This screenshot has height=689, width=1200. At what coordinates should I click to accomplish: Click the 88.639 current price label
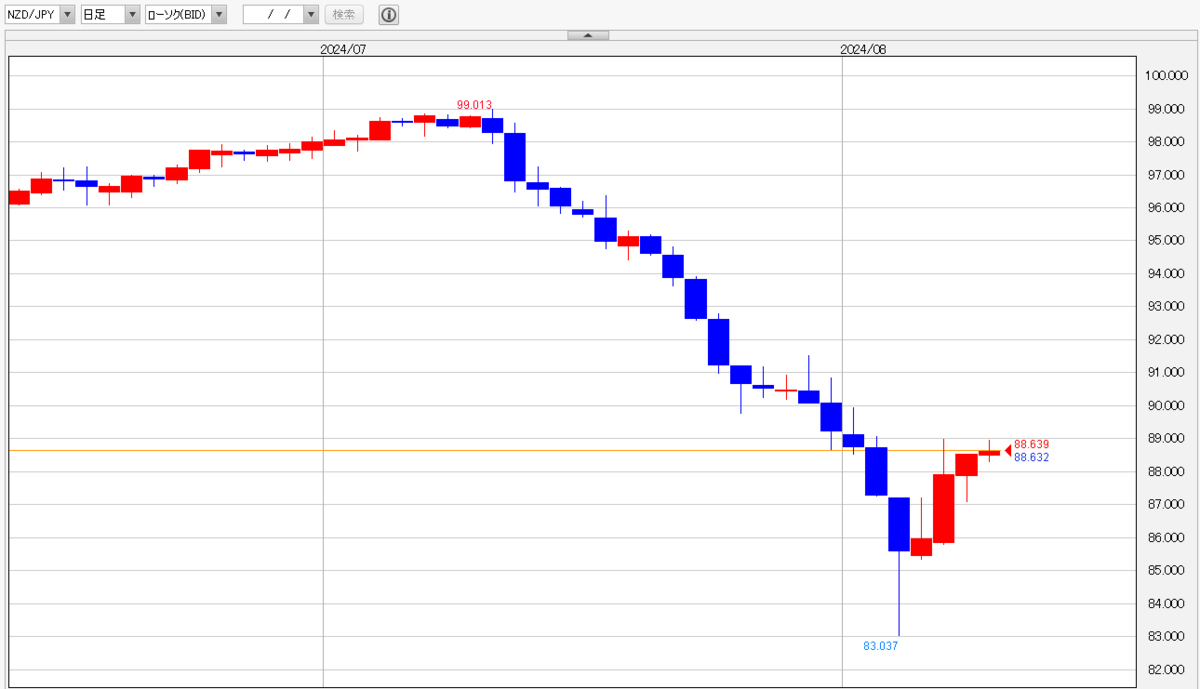click(1031, 444)
